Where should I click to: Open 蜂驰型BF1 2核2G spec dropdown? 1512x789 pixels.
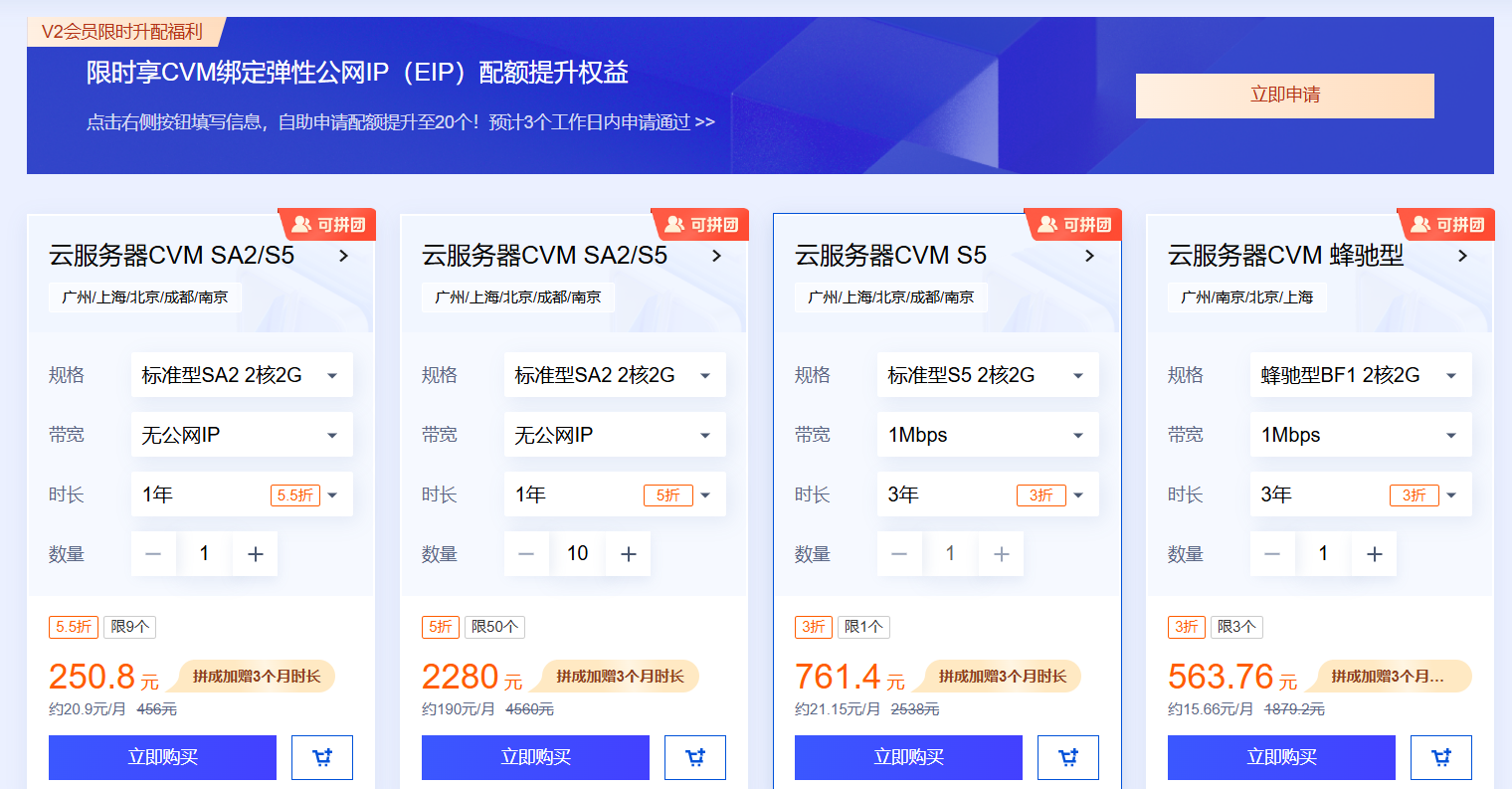pyautogui.click(x=1361, y=375)
